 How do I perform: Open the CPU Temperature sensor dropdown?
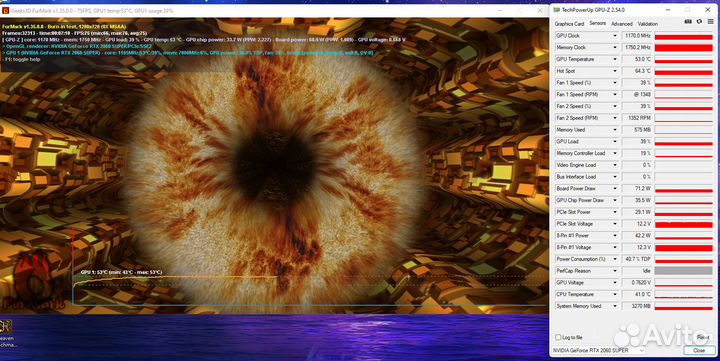615,294
